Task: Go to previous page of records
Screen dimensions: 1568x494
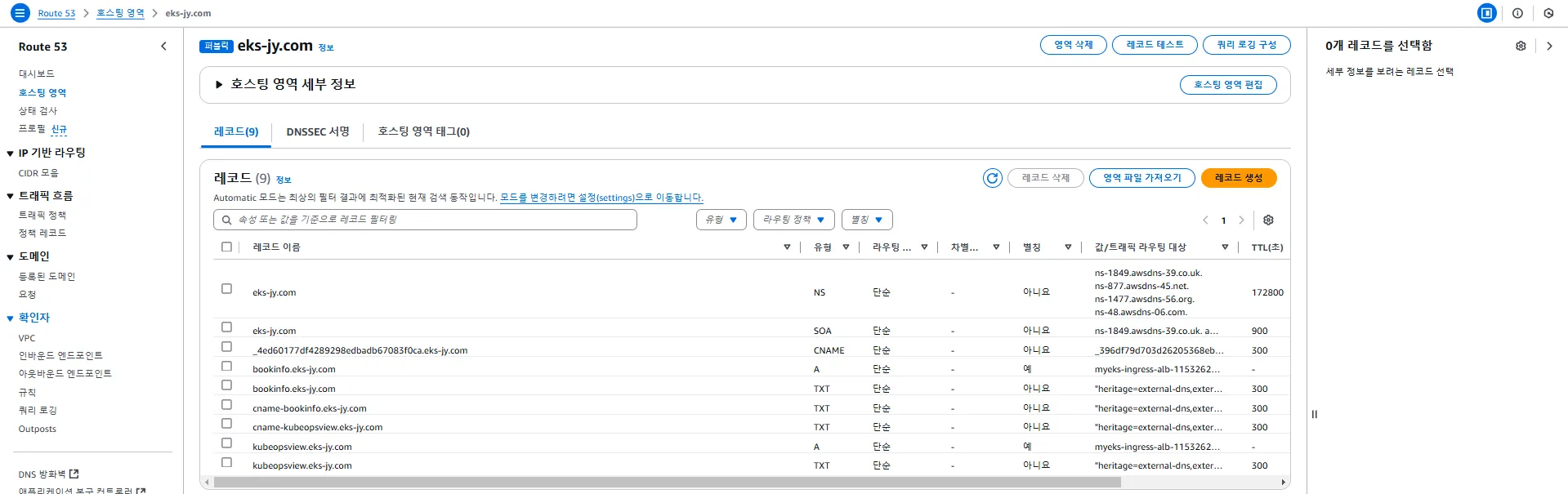Action: tap(1205, 220)
